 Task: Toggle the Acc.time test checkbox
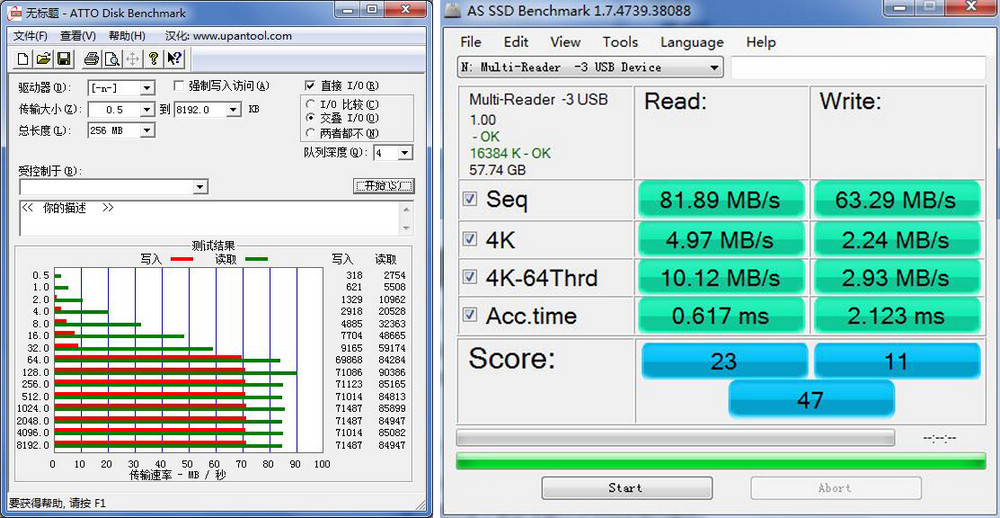(470, 314)
